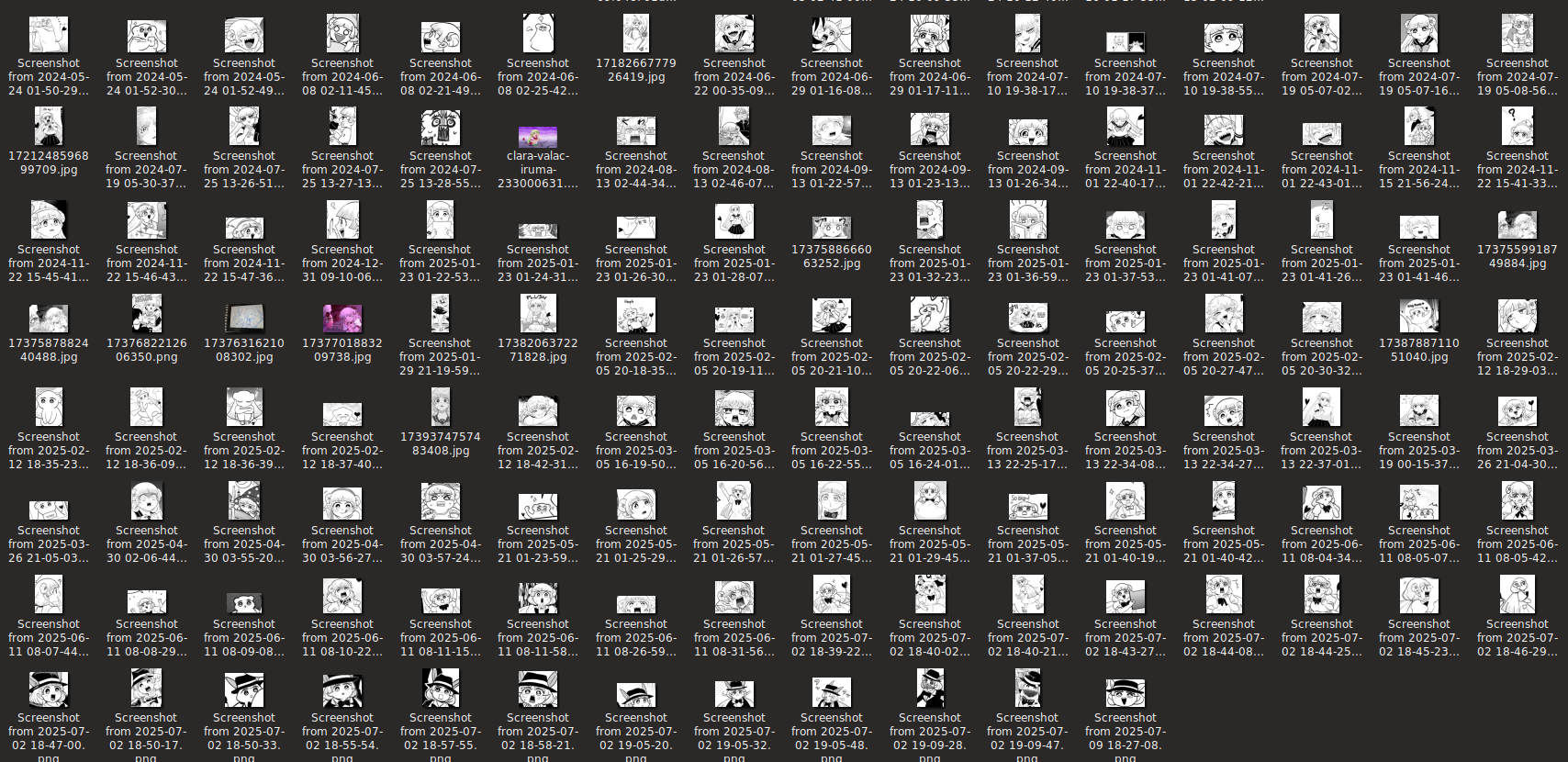
Task: Select thumbnail of Screenshot from 2025-03-05 16-20-56
Action: 734,408
